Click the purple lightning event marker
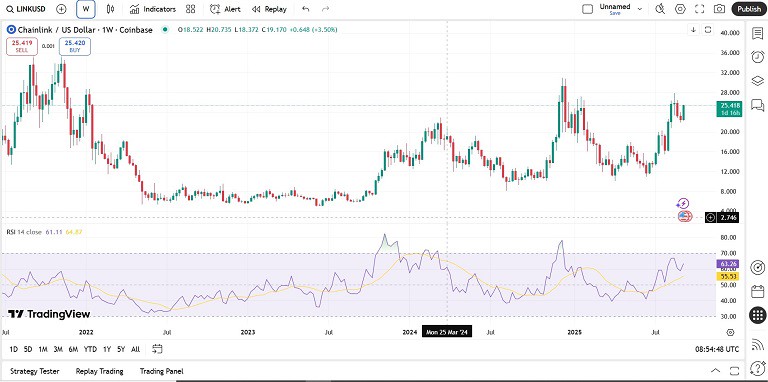This screenshot has width=768, height=382. [x=683, y=203]
